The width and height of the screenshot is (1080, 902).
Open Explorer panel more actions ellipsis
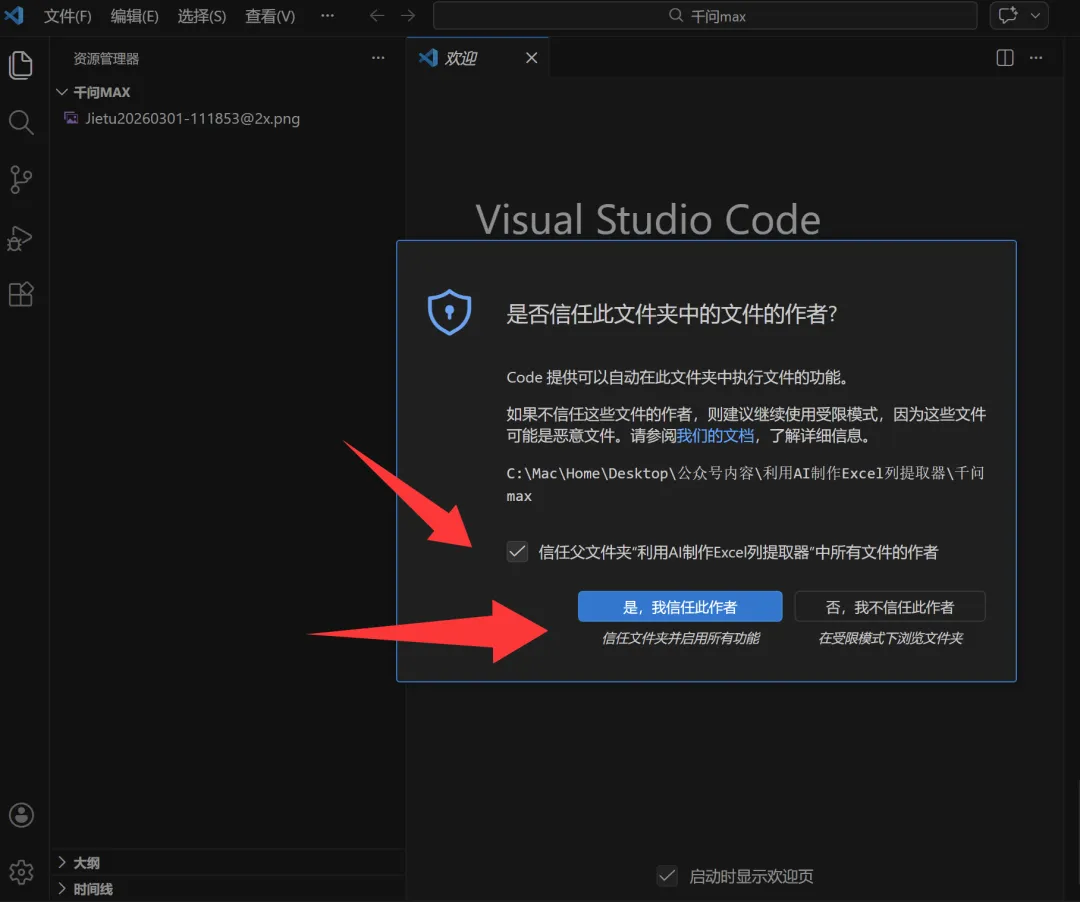pyautogui.click(x=378, y=58)
